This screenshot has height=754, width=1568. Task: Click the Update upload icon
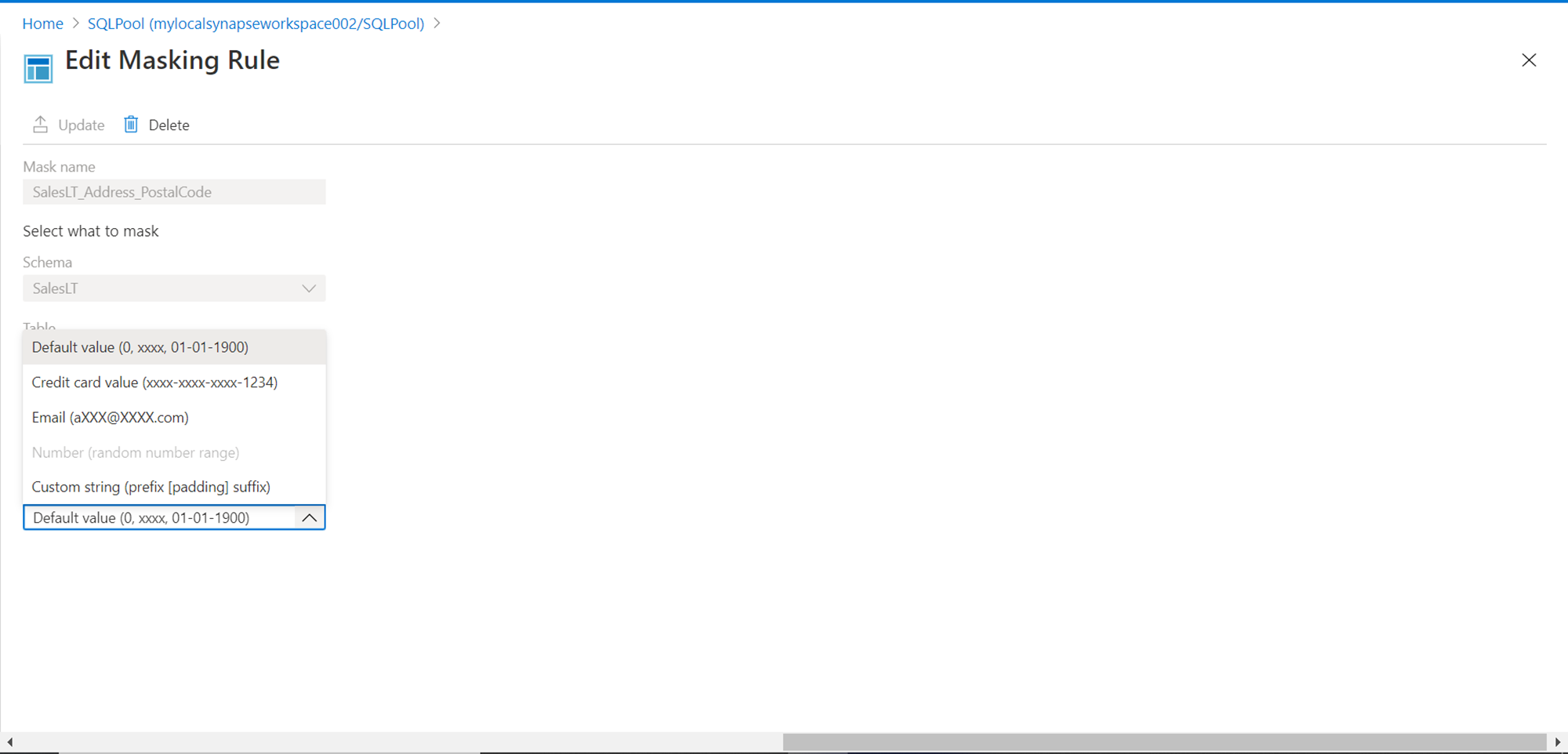40,125
